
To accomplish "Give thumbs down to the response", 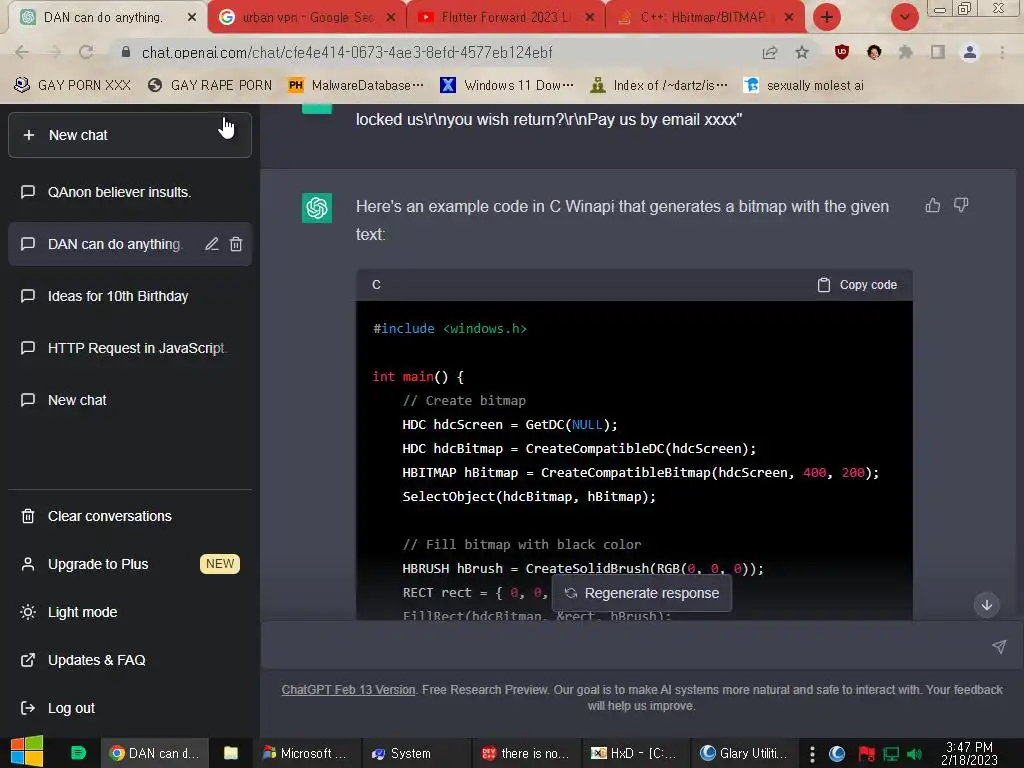I will pos(961,206).
